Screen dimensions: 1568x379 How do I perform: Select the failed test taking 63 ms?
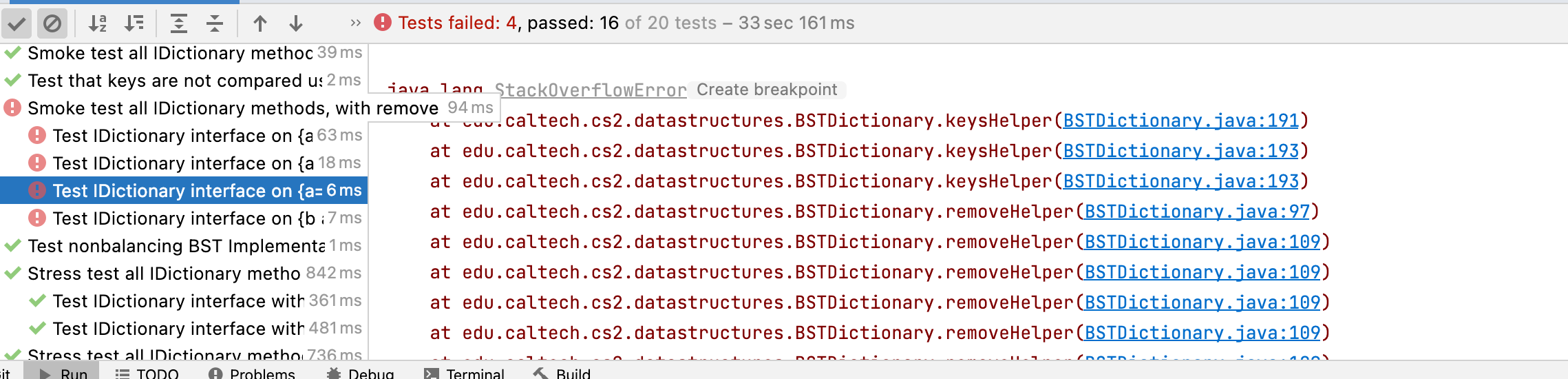point(182,136)
